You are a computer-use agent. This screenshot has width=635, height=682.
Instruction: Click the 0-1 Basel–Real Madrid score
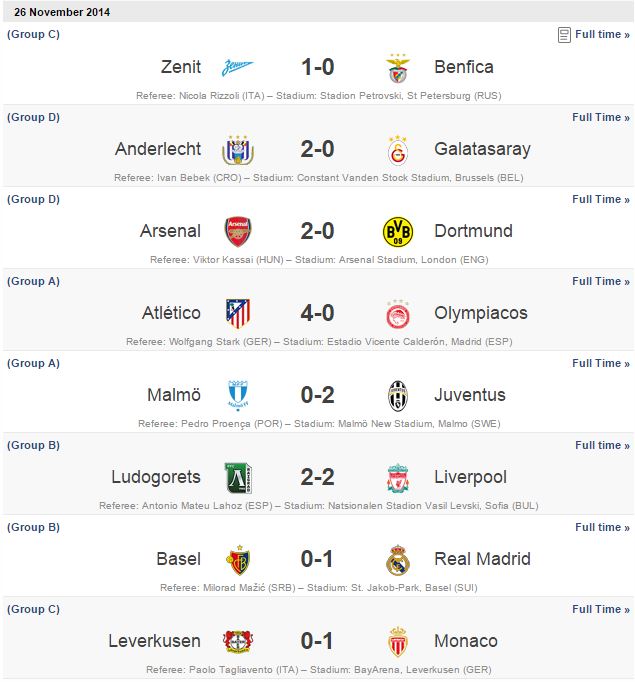(317, 559)
